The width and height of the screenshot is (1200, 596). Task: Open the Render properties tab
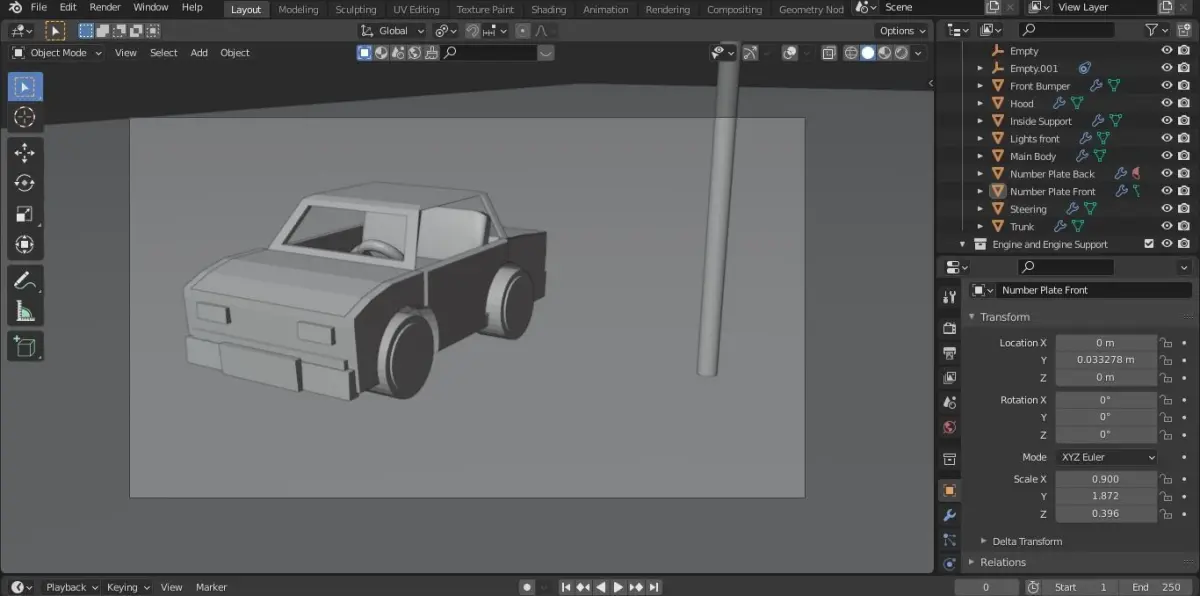tap(949, 328)
